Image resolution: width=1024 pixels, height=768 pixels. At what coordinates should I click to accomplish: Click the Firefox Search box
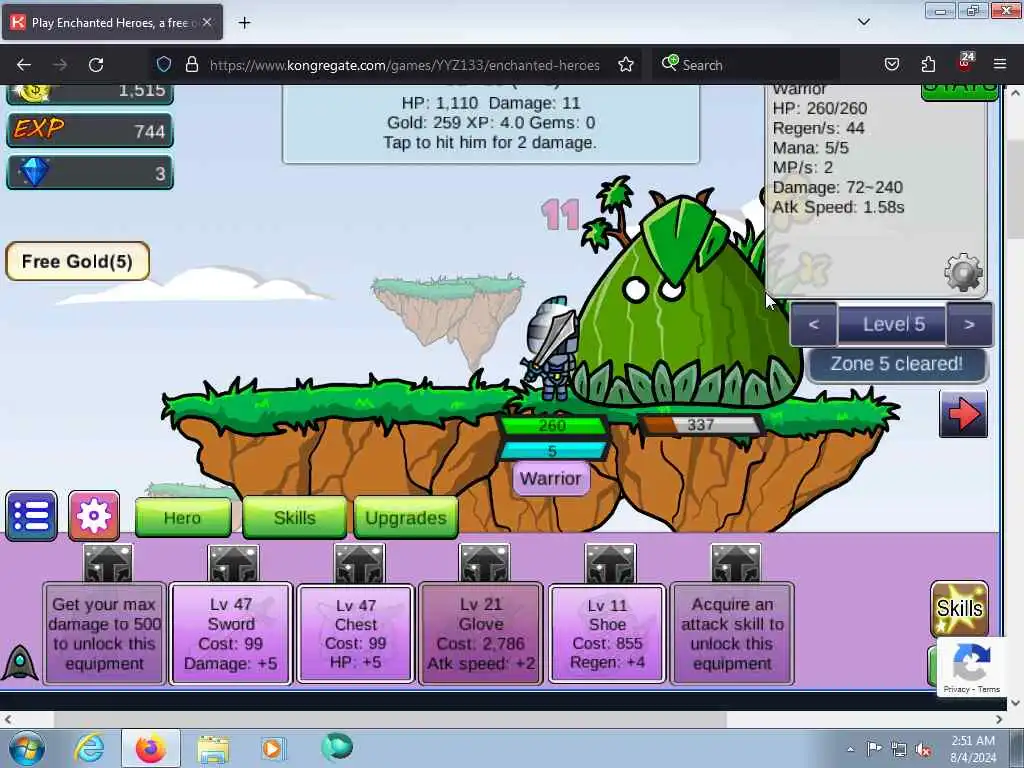(746, 65)
